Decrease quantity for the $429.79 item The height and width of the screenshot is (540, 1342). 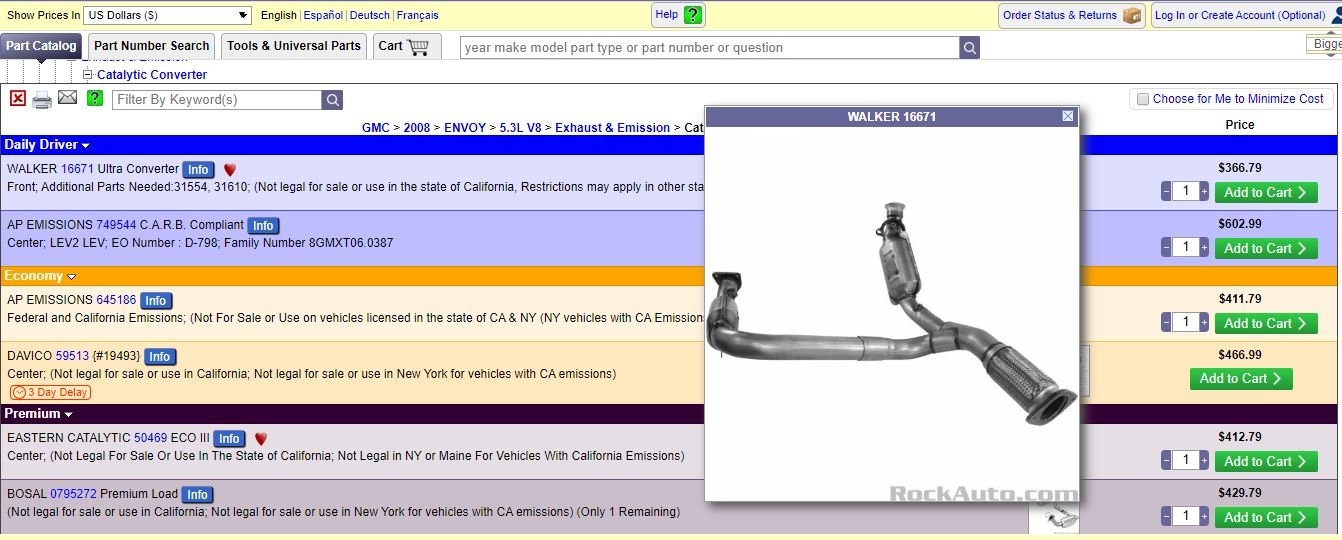(1166, 517)
